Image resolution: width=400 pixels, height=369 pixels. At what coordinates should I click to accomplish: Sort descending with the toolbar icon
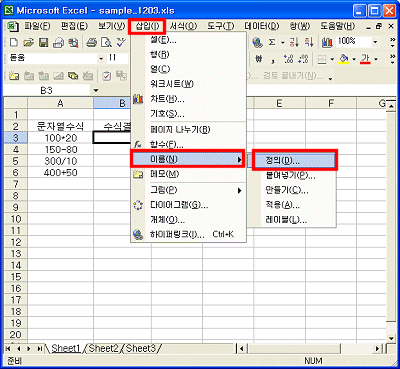pyautogui.click(x=309, y=42)
